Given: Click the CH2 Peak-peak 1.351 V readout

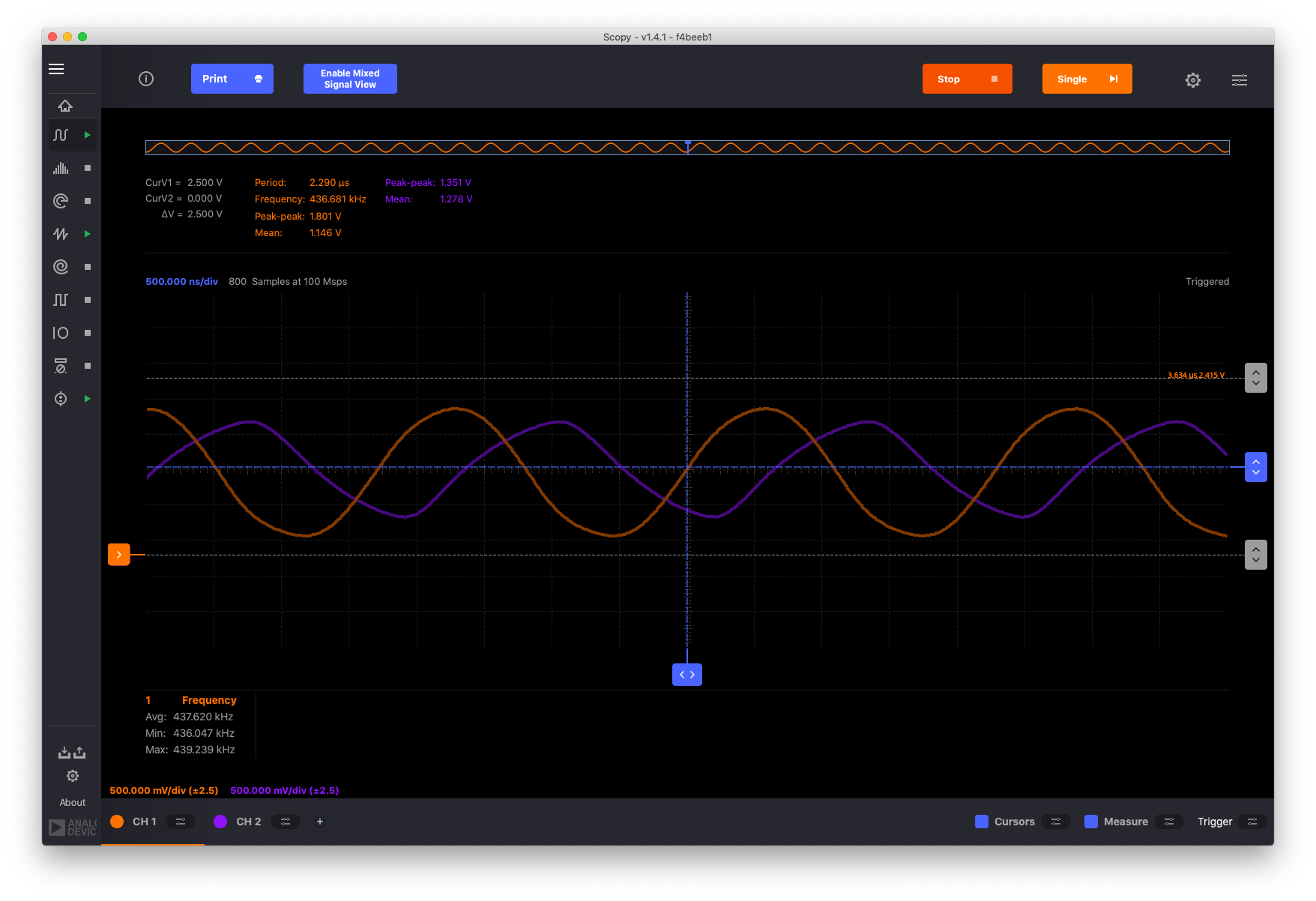Looking at the screenshot, I should pyautogui.click(x=428, y=183).
